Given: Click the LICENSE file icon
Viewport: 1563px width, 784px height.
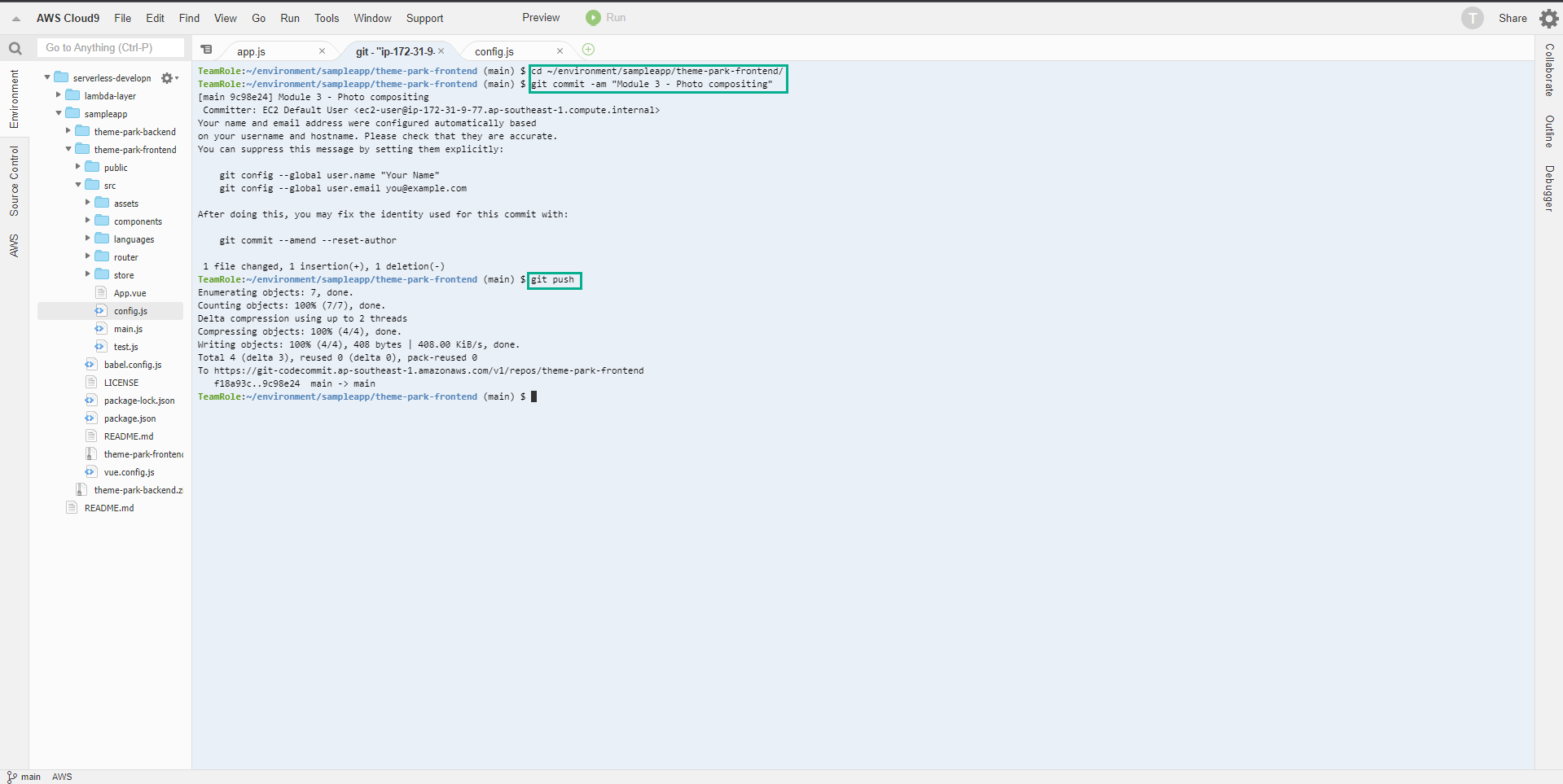Looking at the screenshot, I should pos(91,383).
